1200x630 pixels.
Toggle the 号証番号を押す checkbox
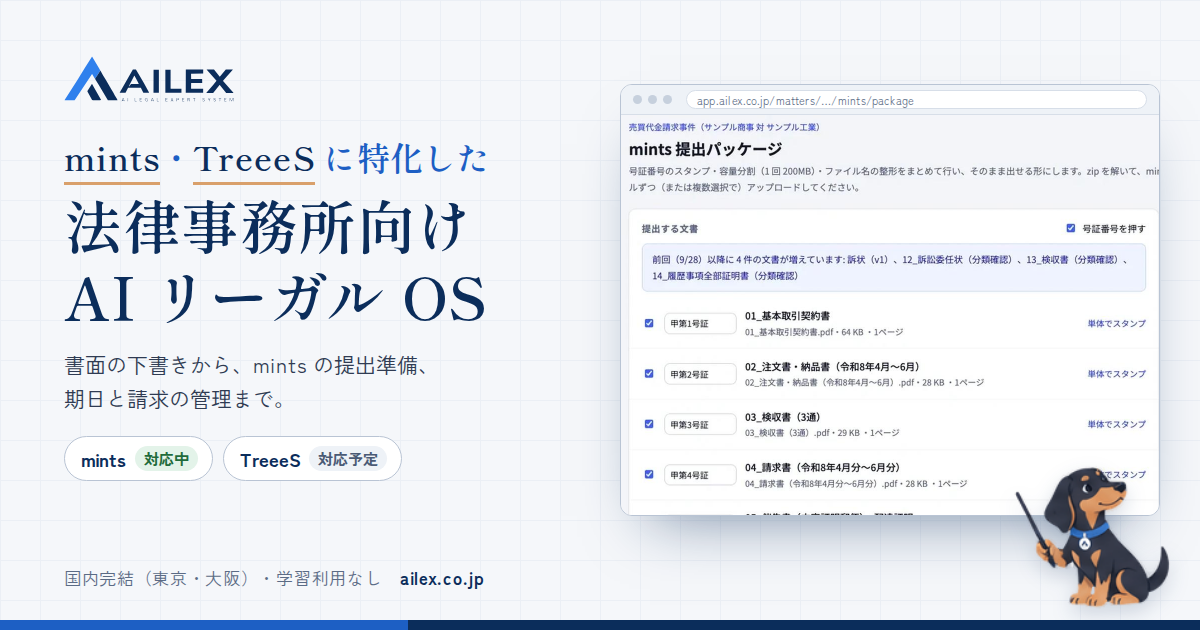[x=1071, y=228]
